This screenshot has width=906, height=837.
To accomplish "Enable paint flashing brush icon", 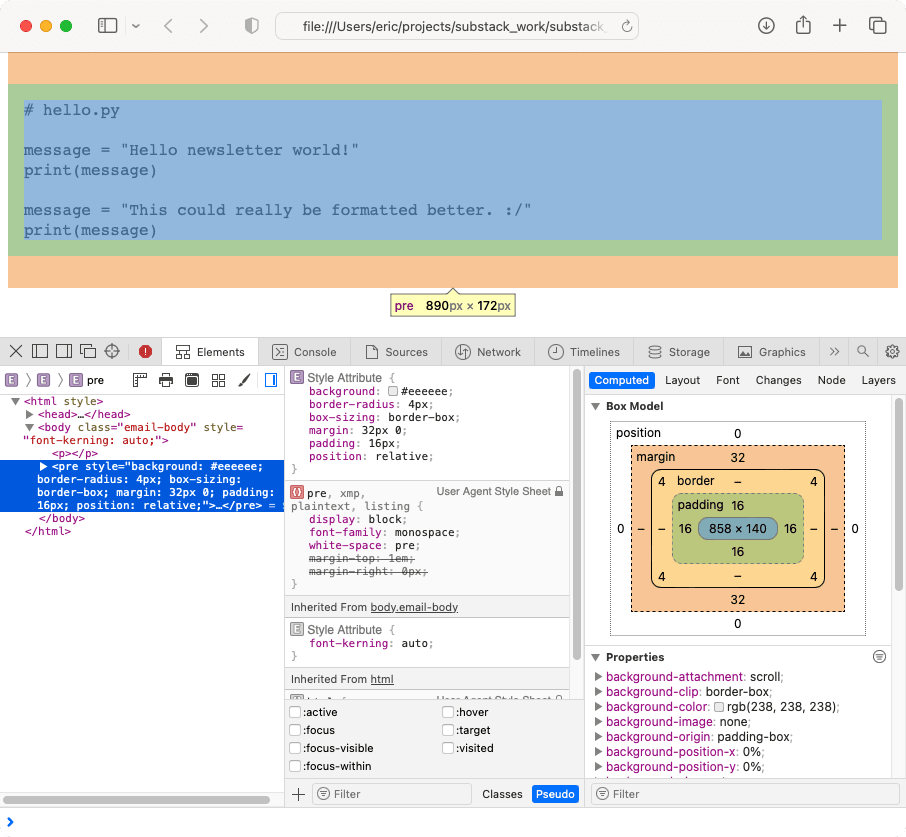I will [244, 380].
